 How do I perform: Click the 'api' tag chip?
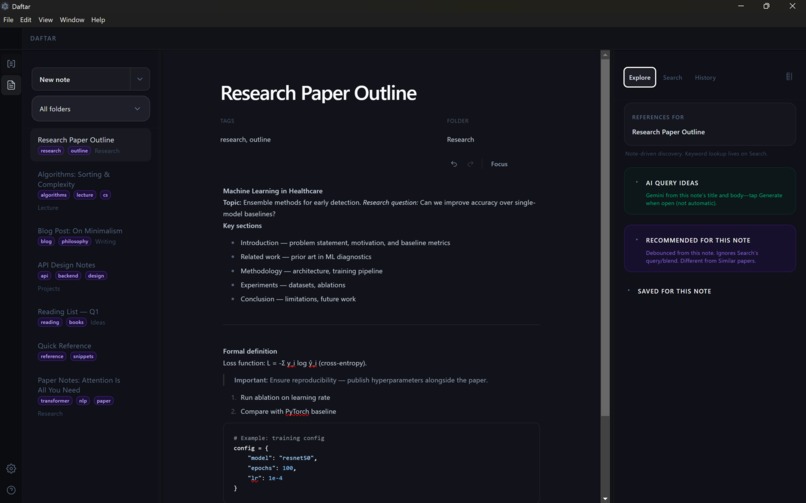tap(45, 276)
